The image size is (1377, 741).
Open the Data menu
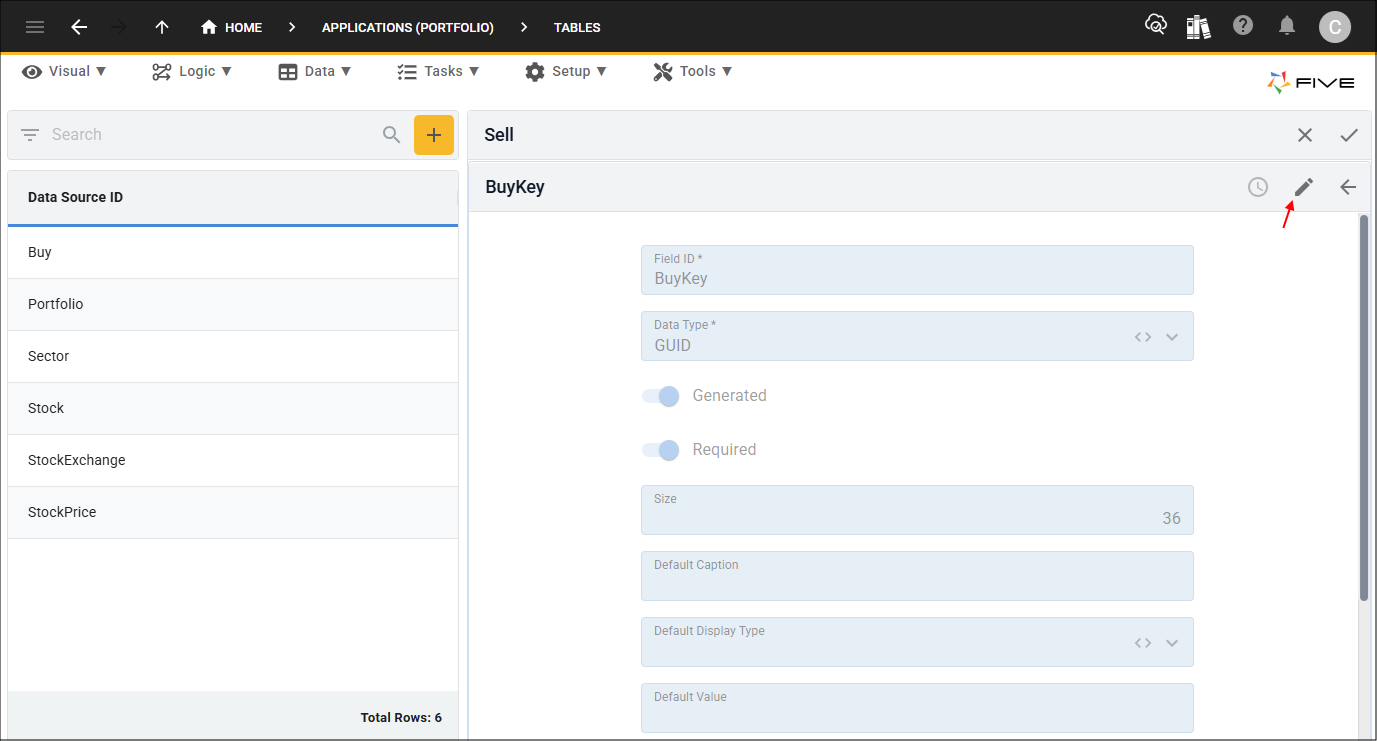(x=315, y=71)
